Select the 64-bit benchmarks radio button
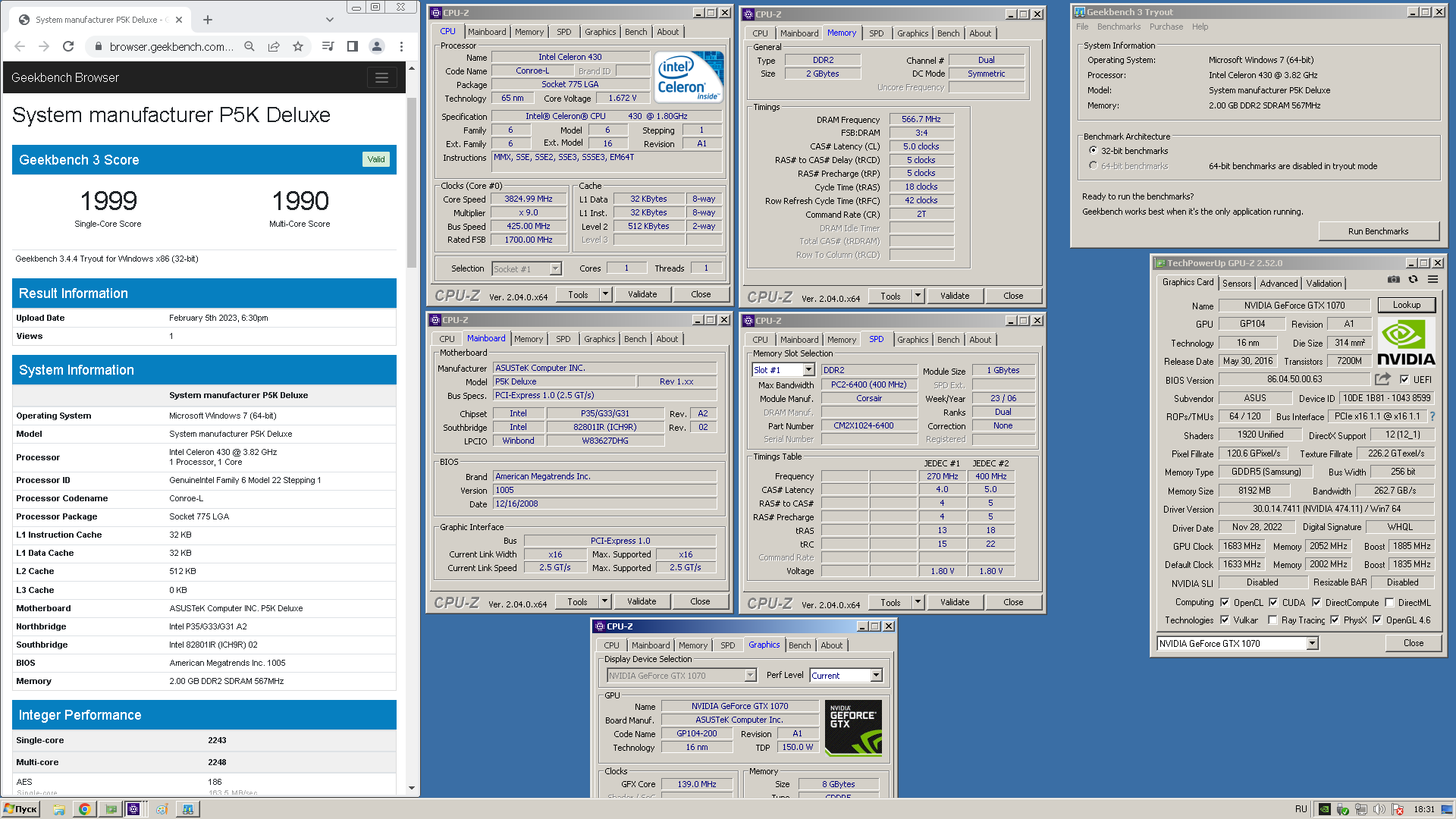Screen dimensions: 1456x819 point(1093,165)
